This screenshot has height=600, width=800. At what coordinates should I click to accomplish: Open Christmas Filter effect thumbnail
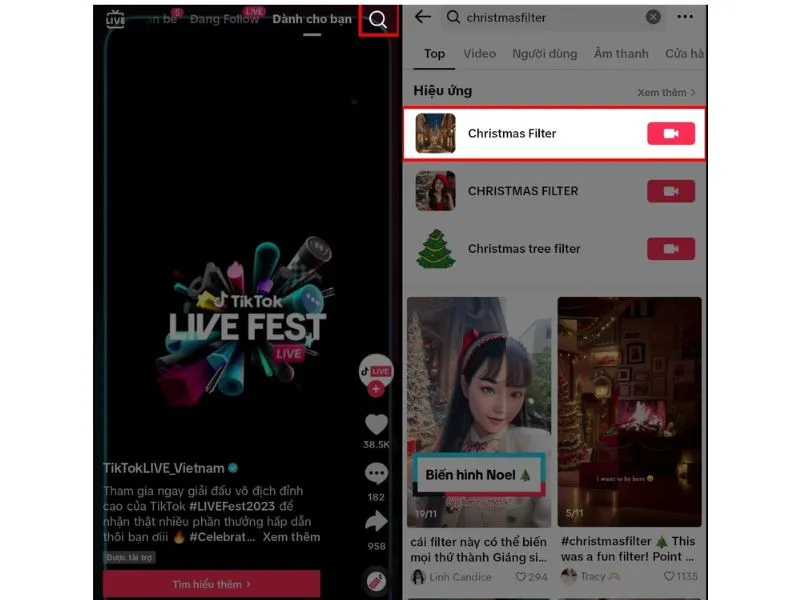[435, 134]
